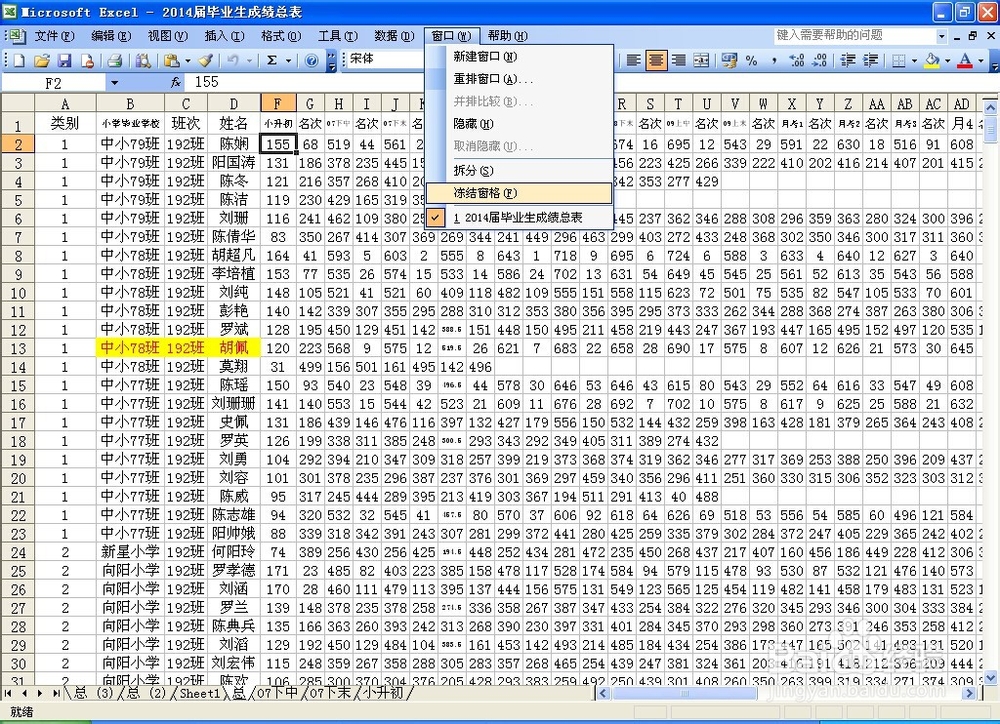
Task: Open the Borders dropdown arrow
Action: click(x=912, y=61)
